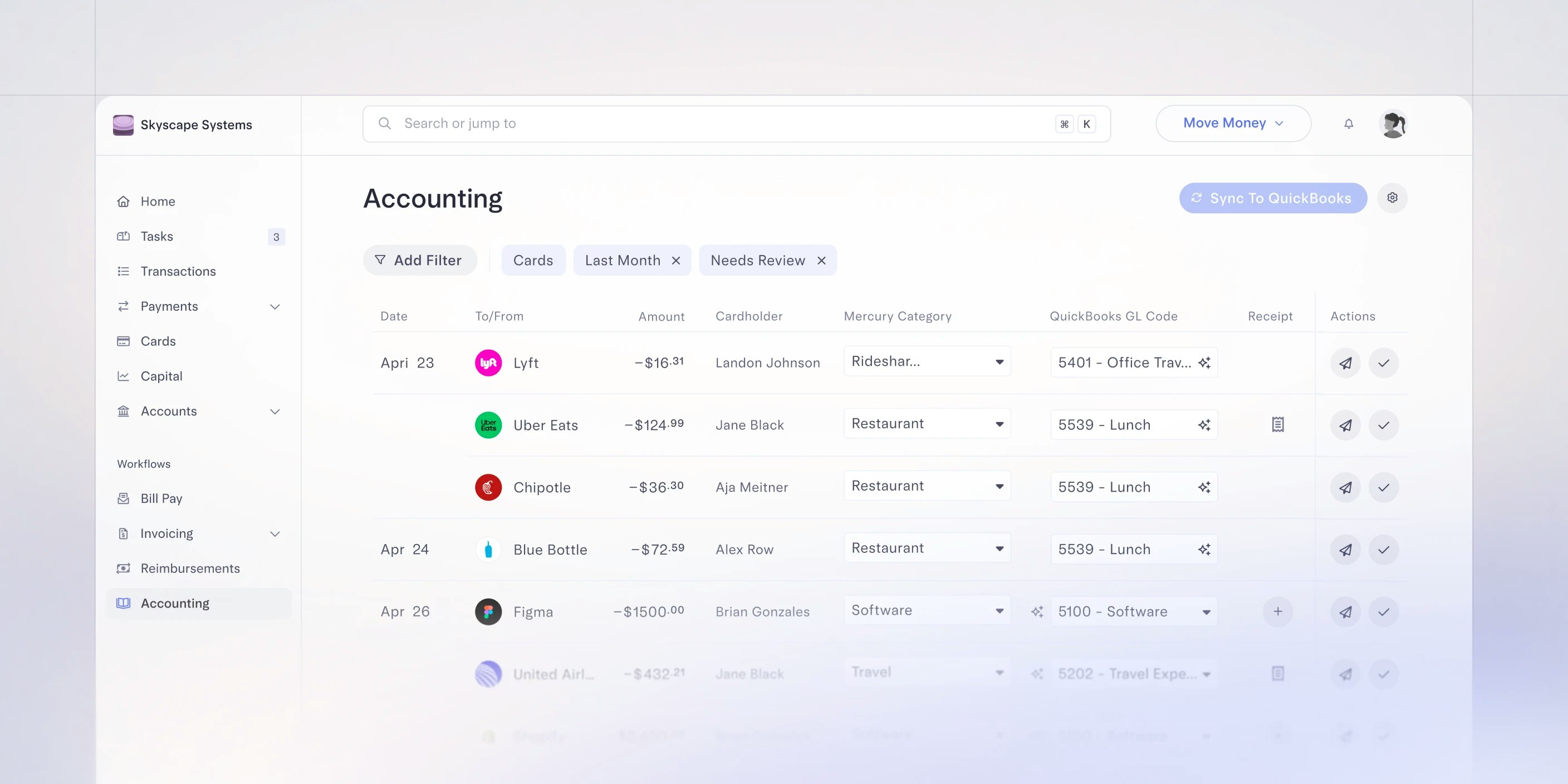Click AI sparkle on Uber Eats GL code
This screenshot has height=784, width=1568.
tap(1204, 425)
